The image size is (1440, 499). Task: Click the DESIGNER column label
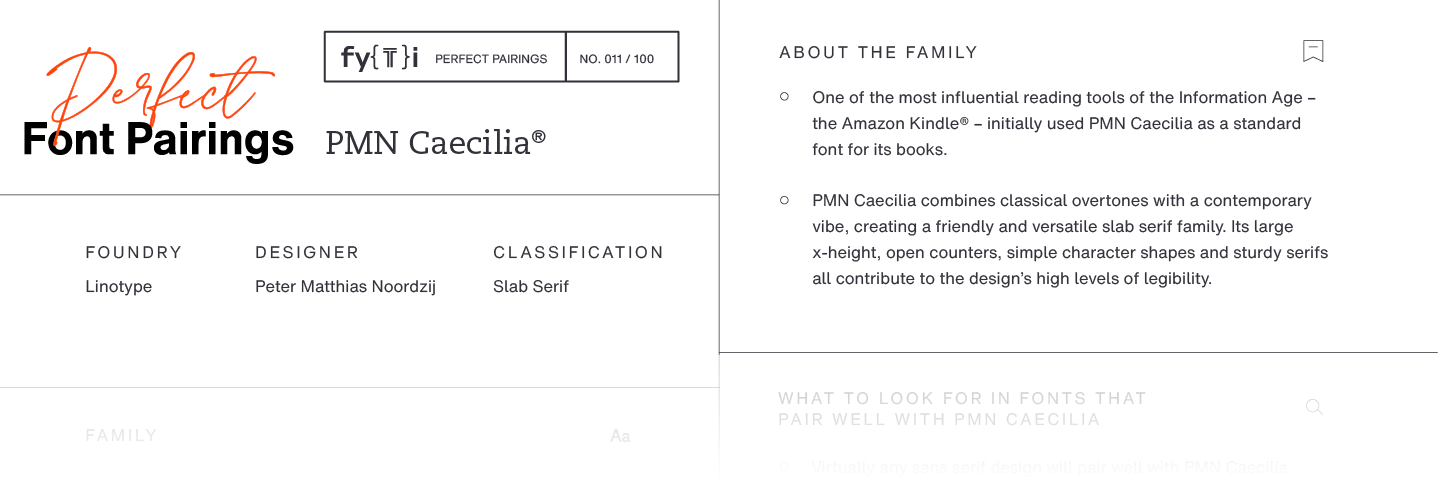coord(307,252)
